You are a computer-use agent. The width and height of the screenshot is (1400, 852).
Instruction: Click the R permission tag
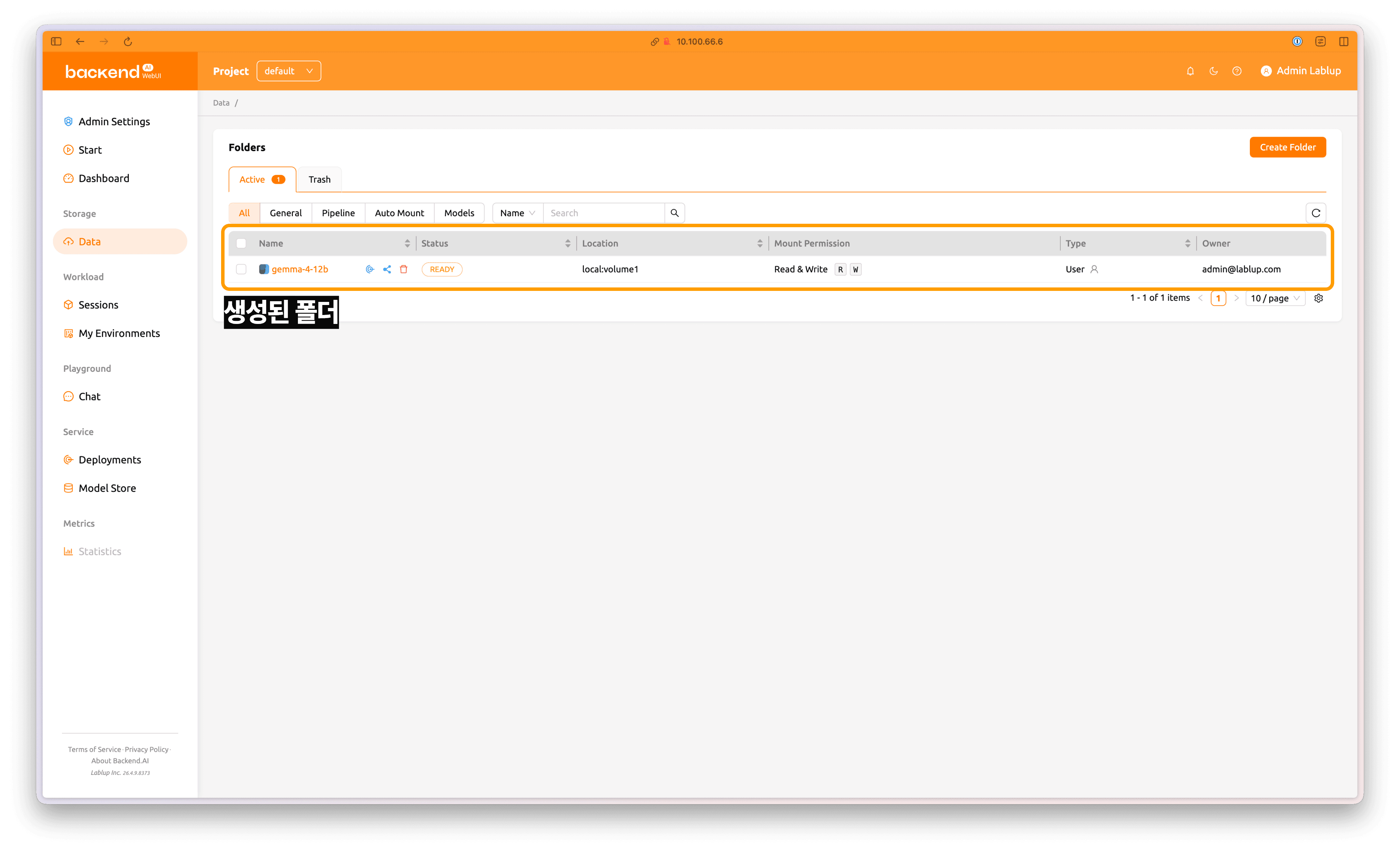tap(840, 269)
